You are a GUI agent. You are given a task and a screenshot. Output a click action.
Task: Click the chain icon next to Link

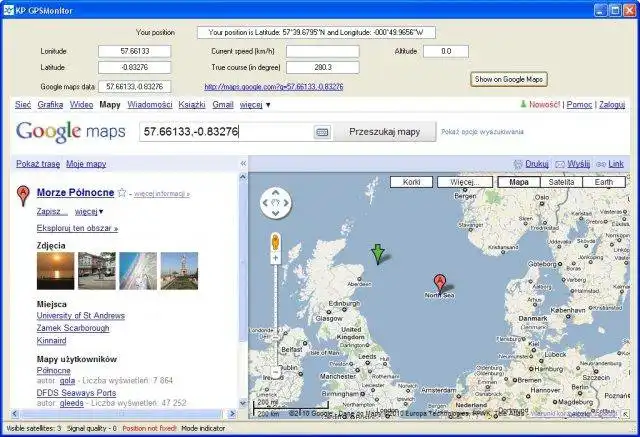(601, 164)
